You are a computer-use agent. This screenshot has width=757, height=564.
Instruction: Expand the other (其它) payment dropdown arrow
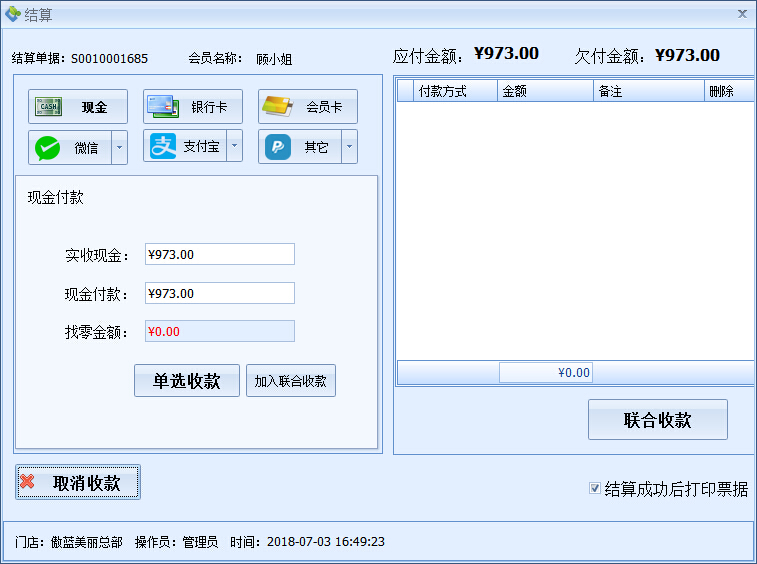[349, 147]
